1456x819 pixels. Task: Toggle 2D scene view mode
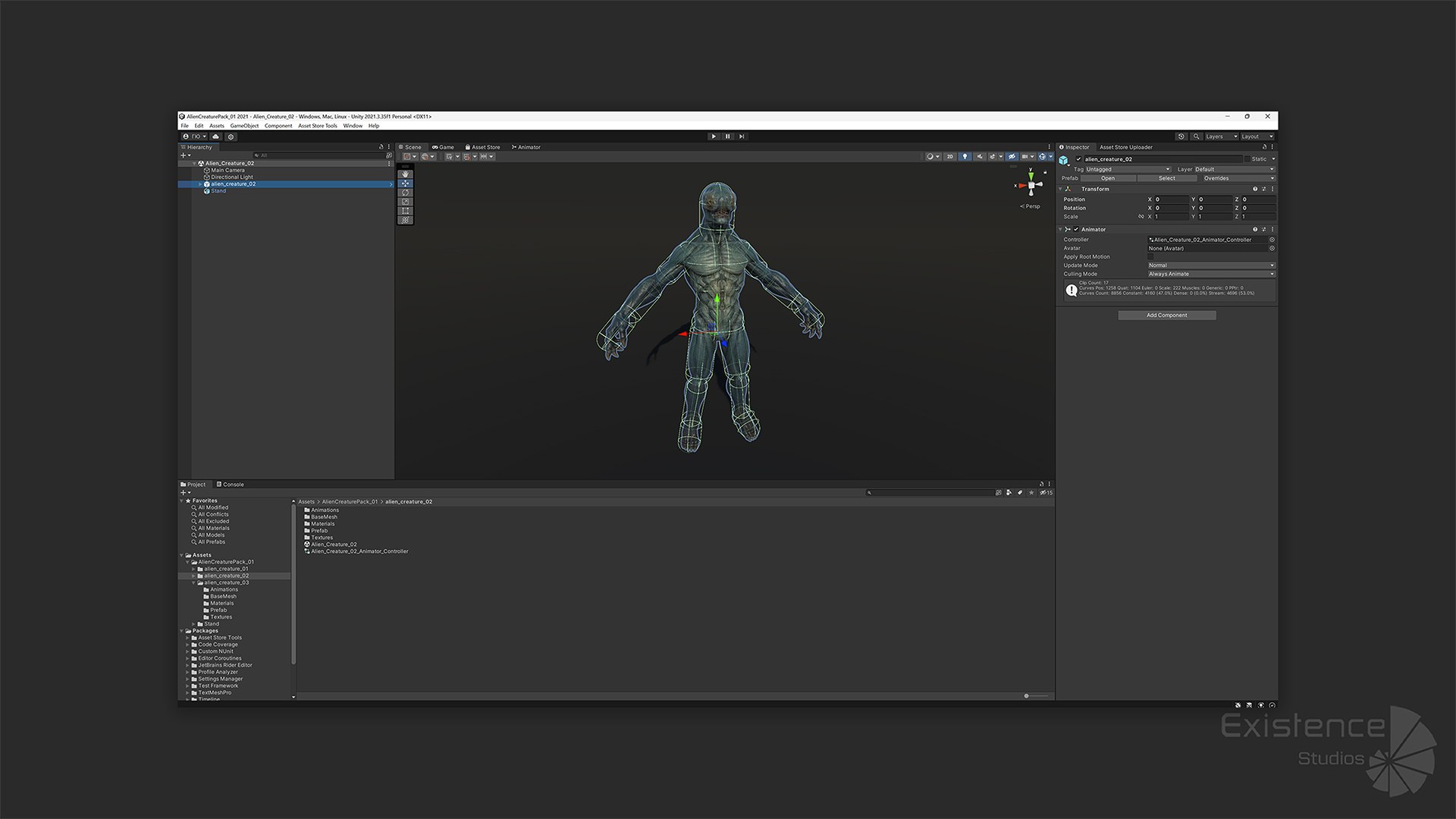pyautogui.click(x=949, y=157)
